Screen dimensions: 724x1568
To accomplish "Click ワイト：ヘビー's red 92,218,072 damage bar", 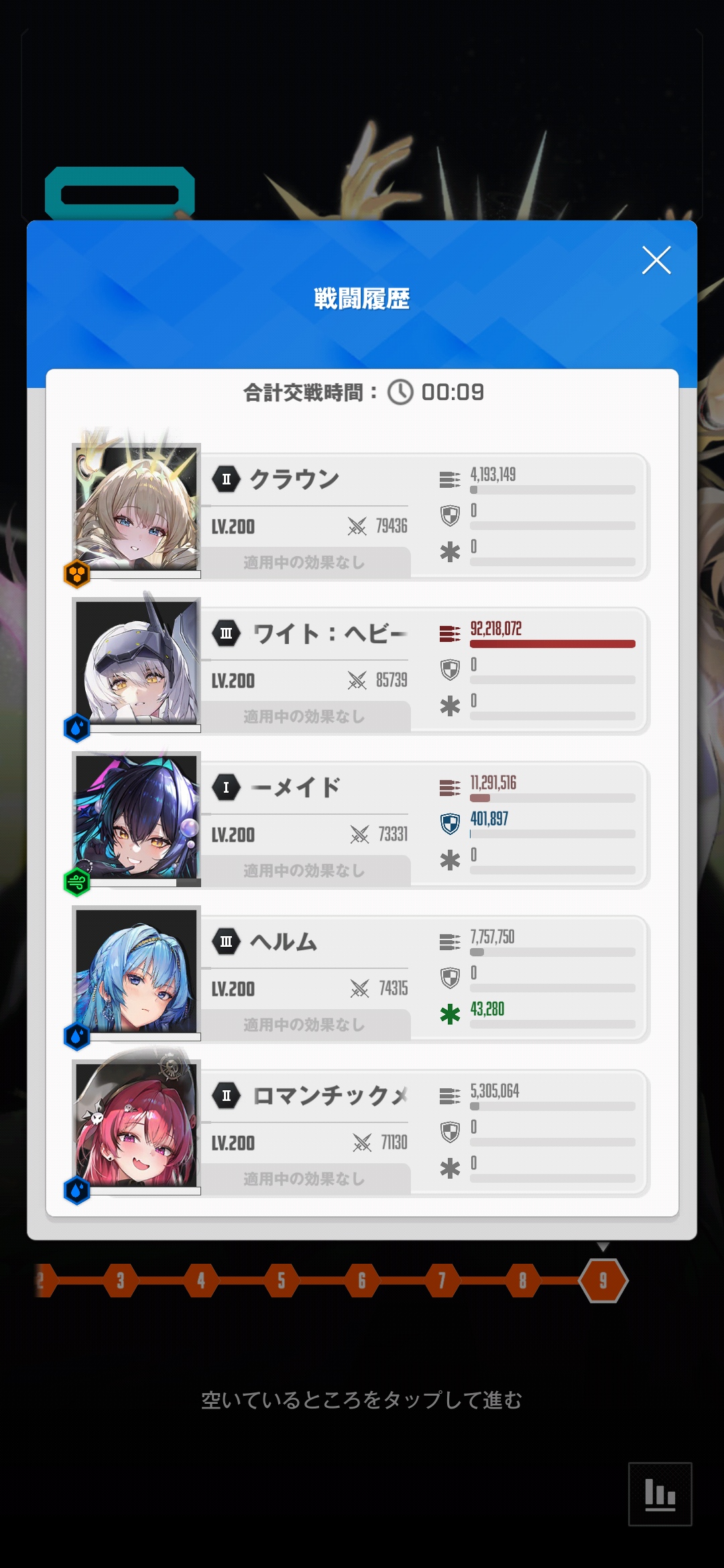I will point(552,644).
